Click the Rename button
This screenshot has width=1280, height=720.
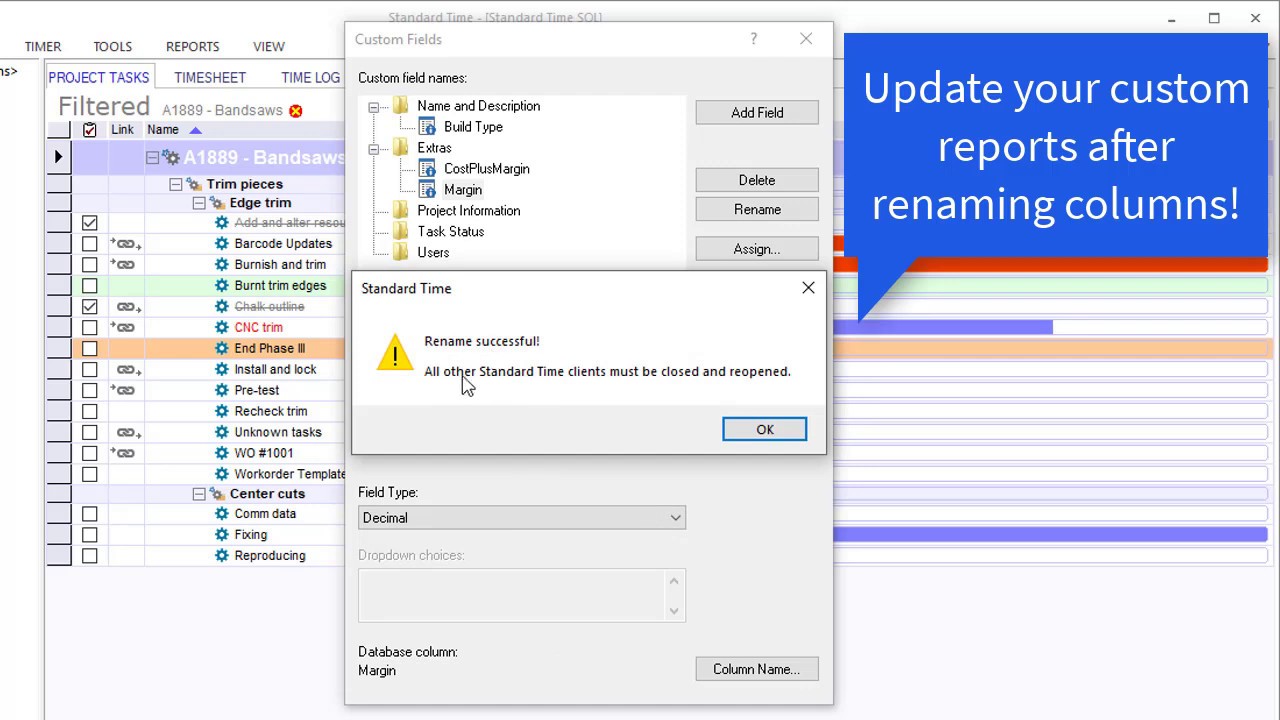pyautogui.click(x=757, y=210)
